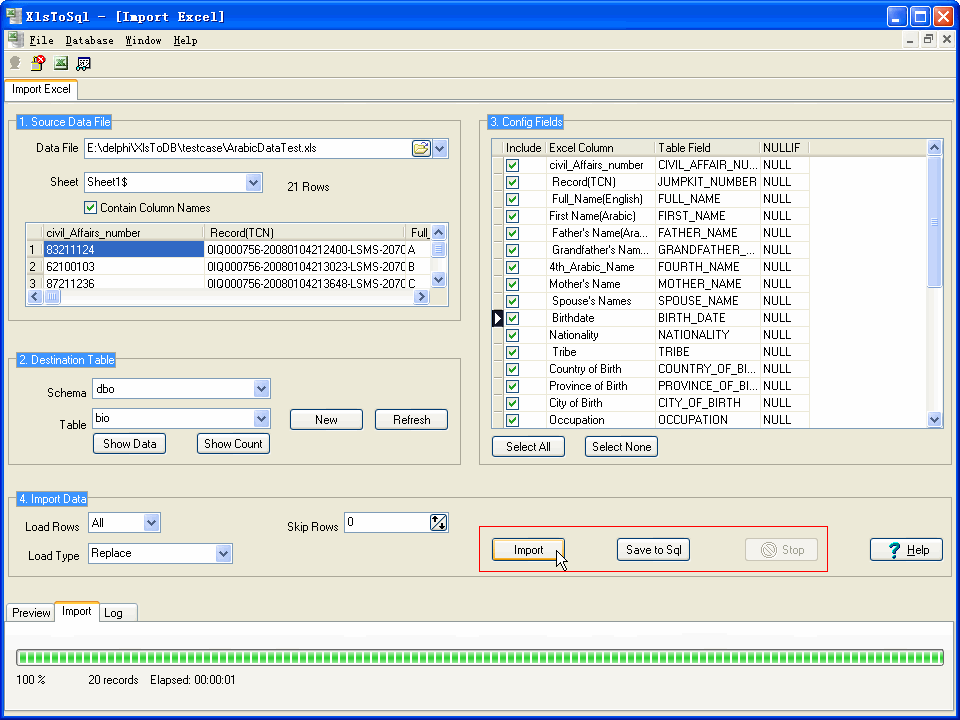Uncheck Include for Birthdate field

(x=512, y=318)
